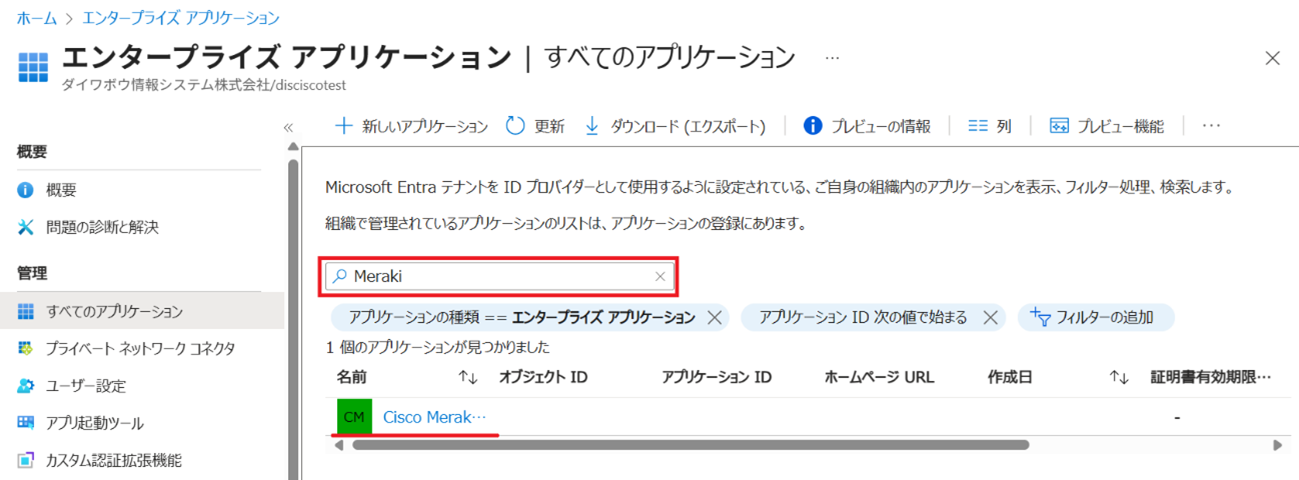Remove the application type filter pill
The width and height of the screenshot is (1299, 480).
click(714, 318)
